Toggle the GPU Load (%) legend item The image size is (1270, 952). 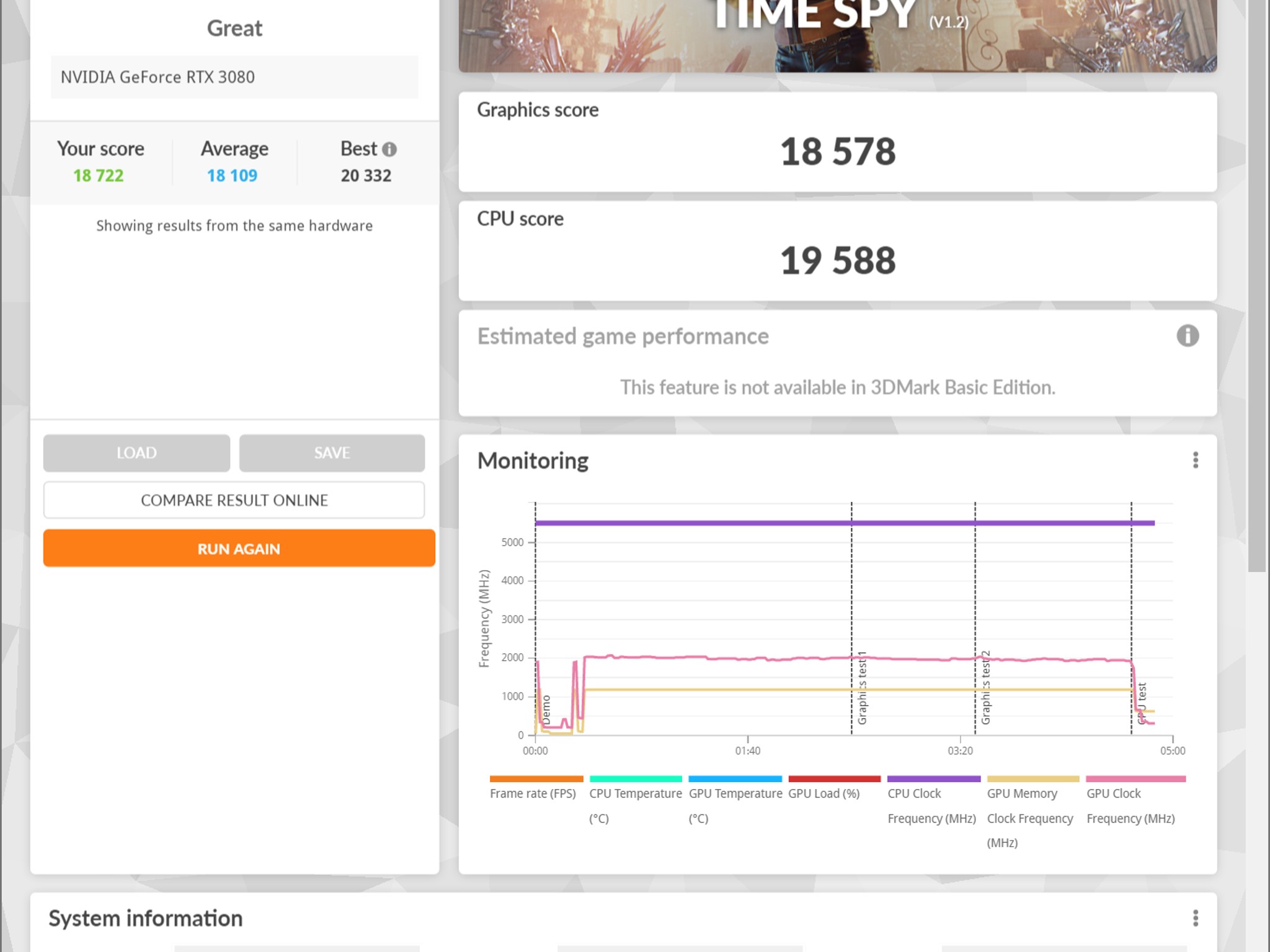click(x=834, y=788)
